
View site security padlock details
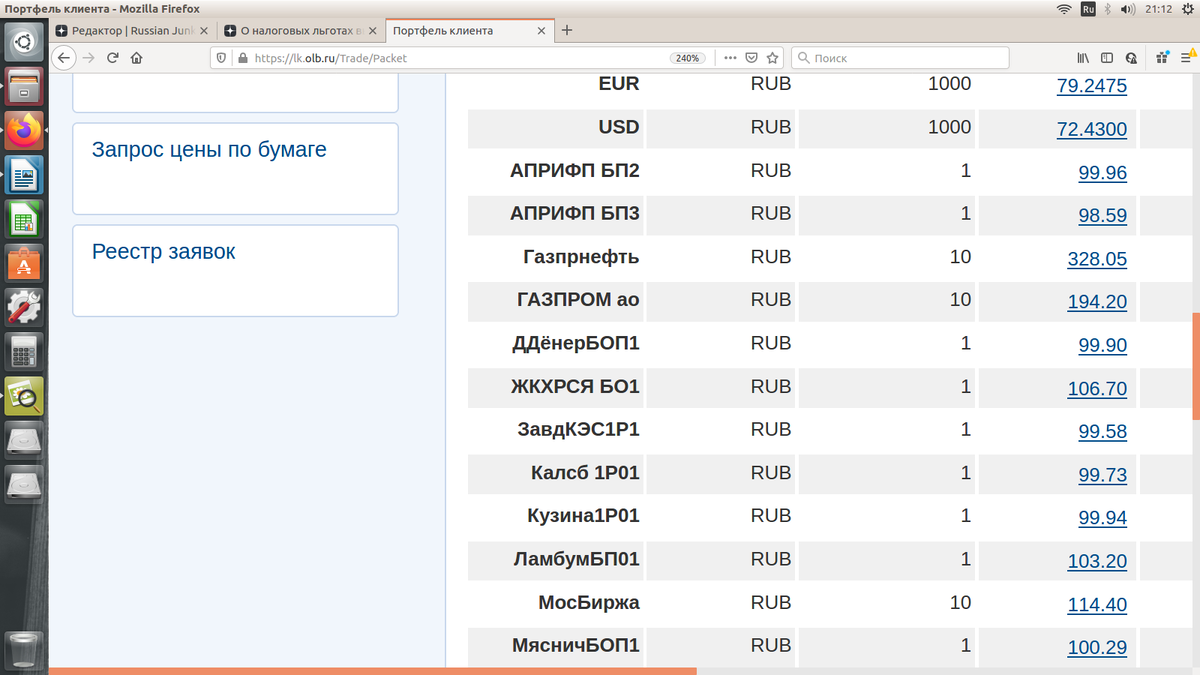[241, 58]
